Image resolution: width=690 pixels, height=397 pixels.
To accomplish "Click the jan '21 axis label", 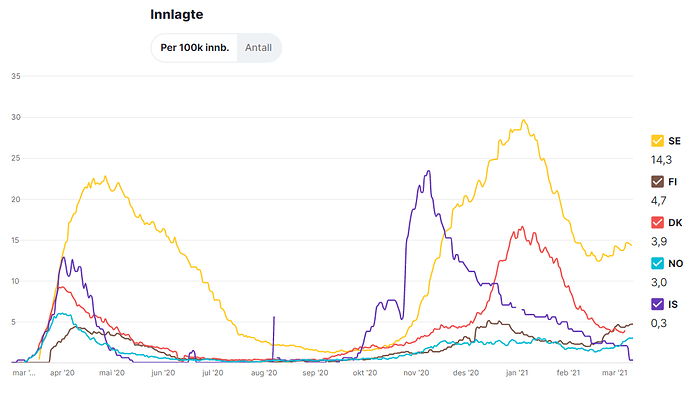I will (x=517, y=373).
